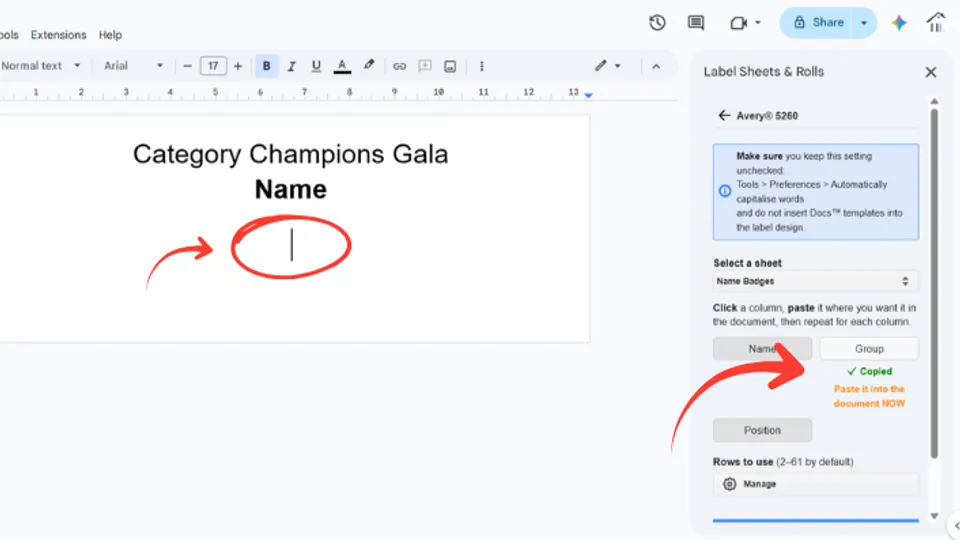Click the sidebar scroll up arrow
The image size is (960, 540).
point(934,101)
